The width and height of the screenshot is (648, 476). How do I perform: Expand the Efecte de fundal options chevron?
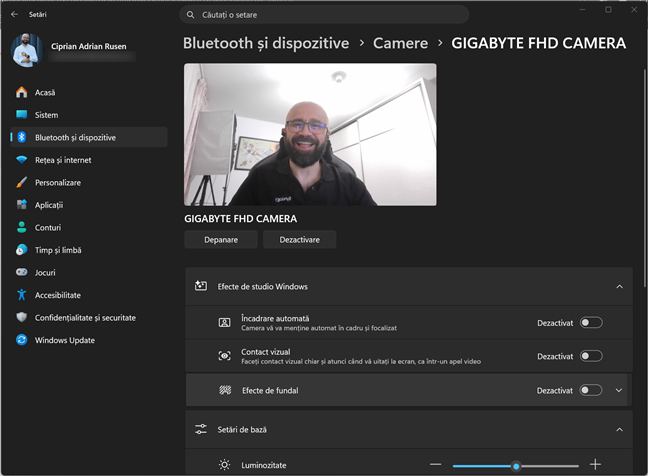tap(619, 390)
